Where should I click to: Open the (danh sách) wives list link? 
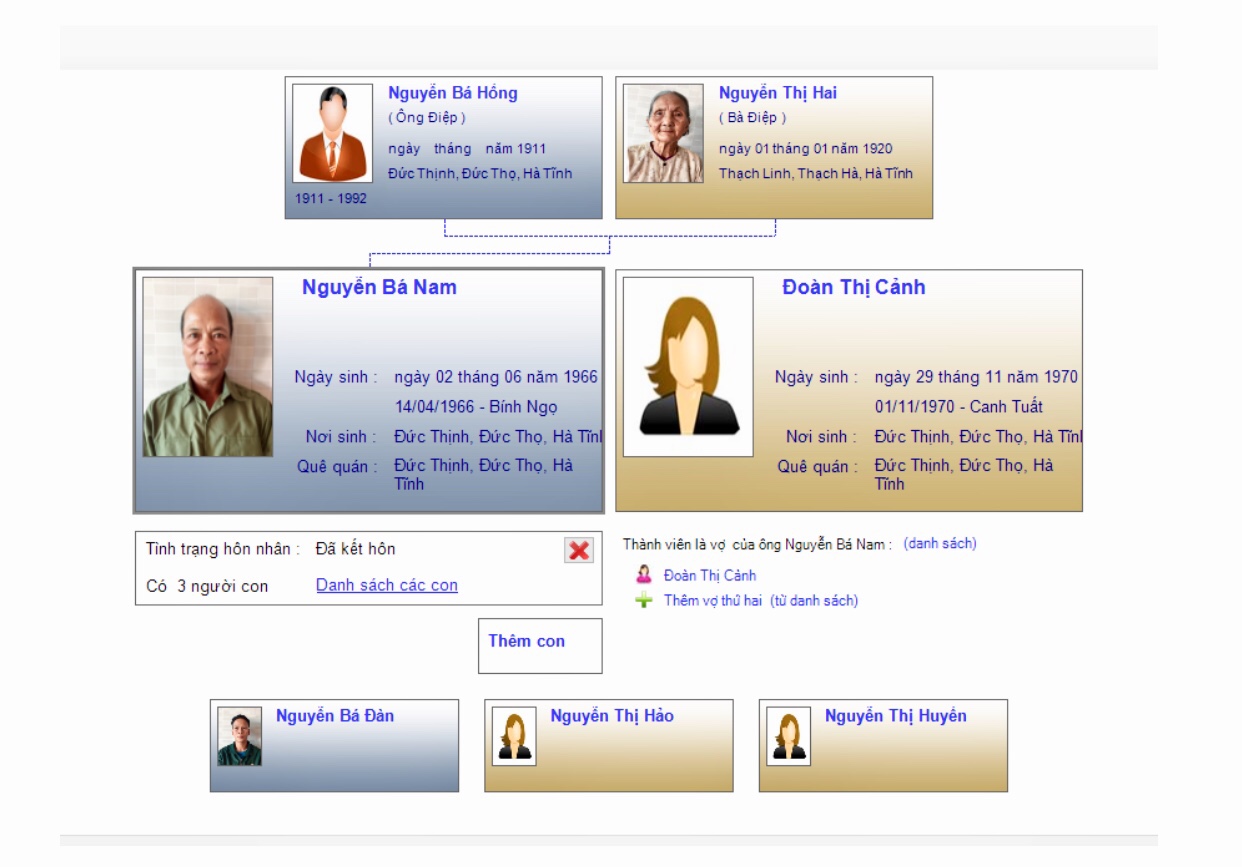point(940,544)
